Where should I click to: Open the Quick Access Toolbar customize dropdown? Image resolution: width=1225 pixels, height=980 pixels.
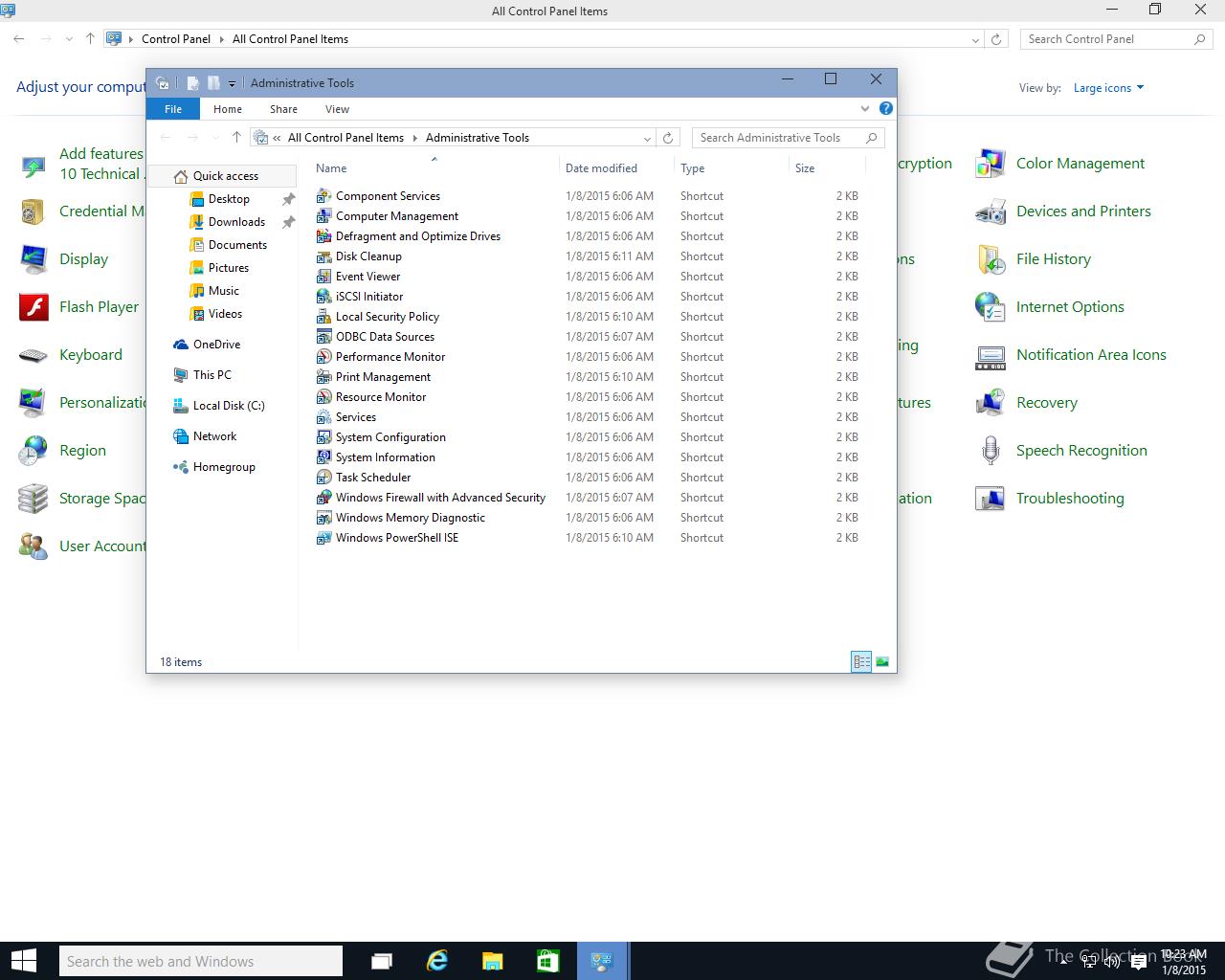click(232, 83)
